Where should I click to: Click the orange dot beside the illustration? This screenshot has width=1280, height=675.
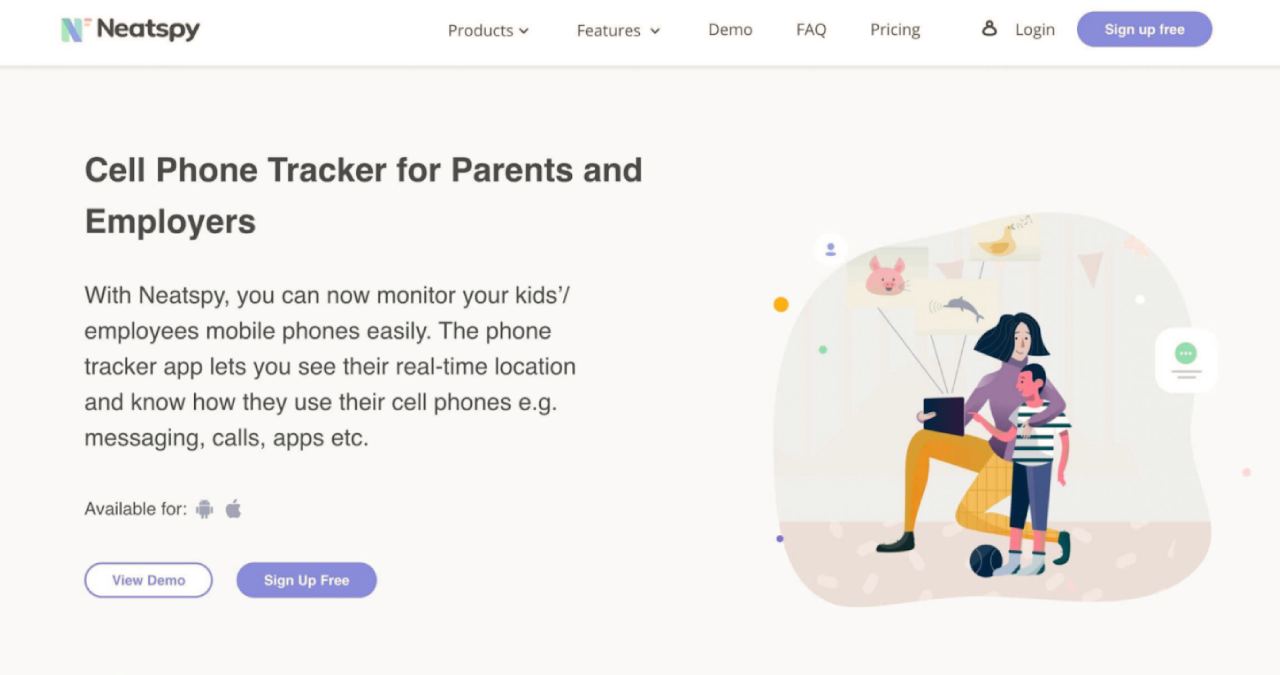click(781, 305)
